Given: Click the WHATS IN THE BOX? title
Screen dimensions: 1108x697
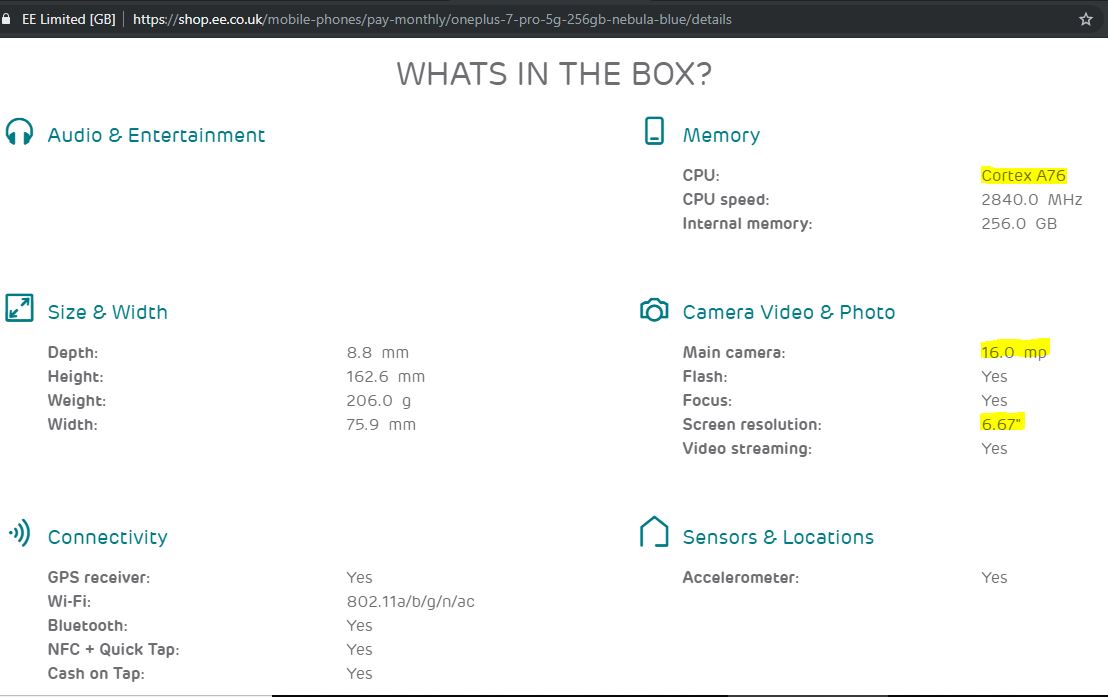Looking at the screenshot, I should [554, 74].
